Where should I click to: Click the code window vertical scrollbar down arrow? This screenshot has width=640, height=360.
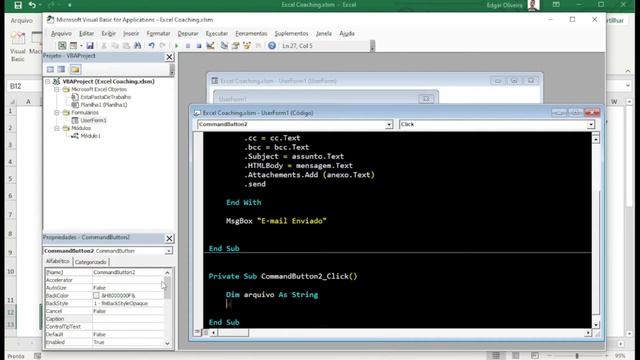click(596, 325)
